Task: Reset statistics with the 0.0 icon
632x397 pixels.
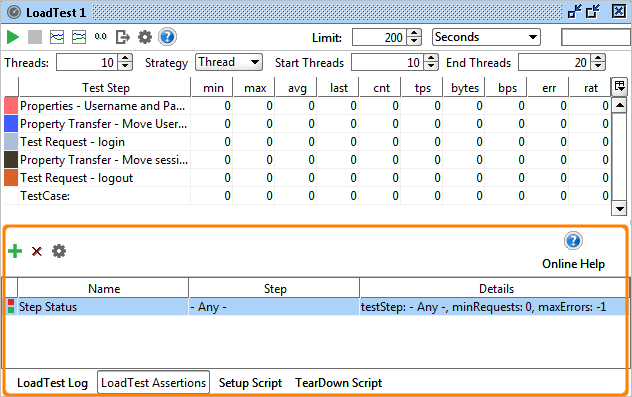Action: (x=100, y=37)
